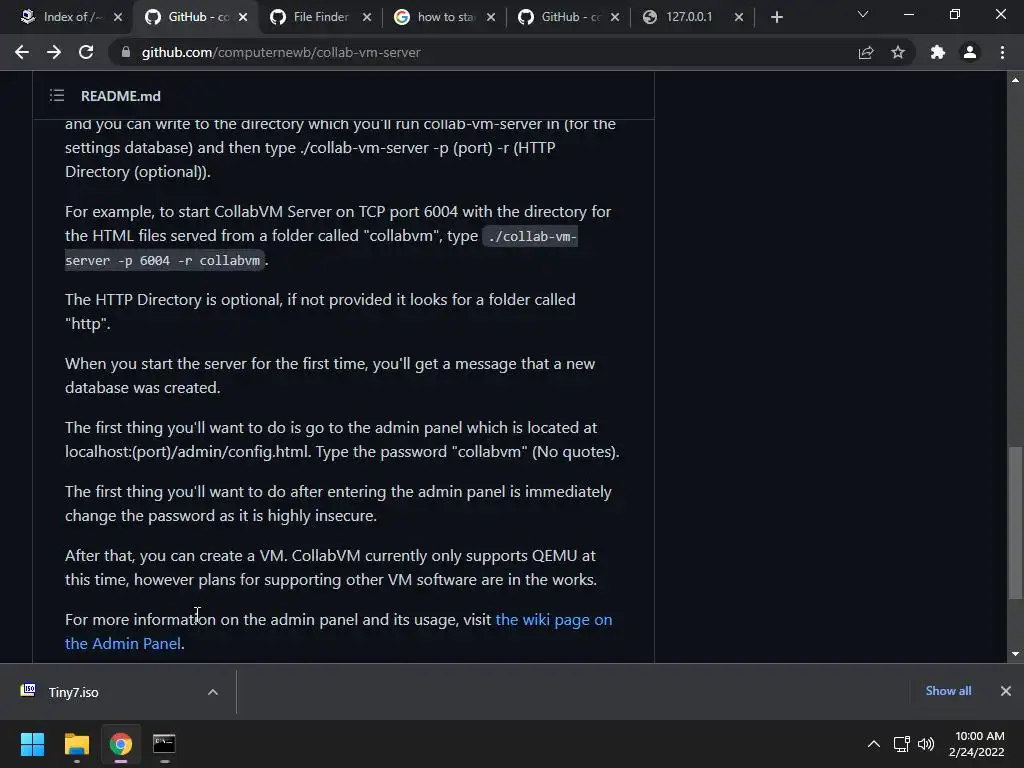This screenshot has width=1024, height=768.
Task: Close the downloads bar
Action: [1006, 691]
